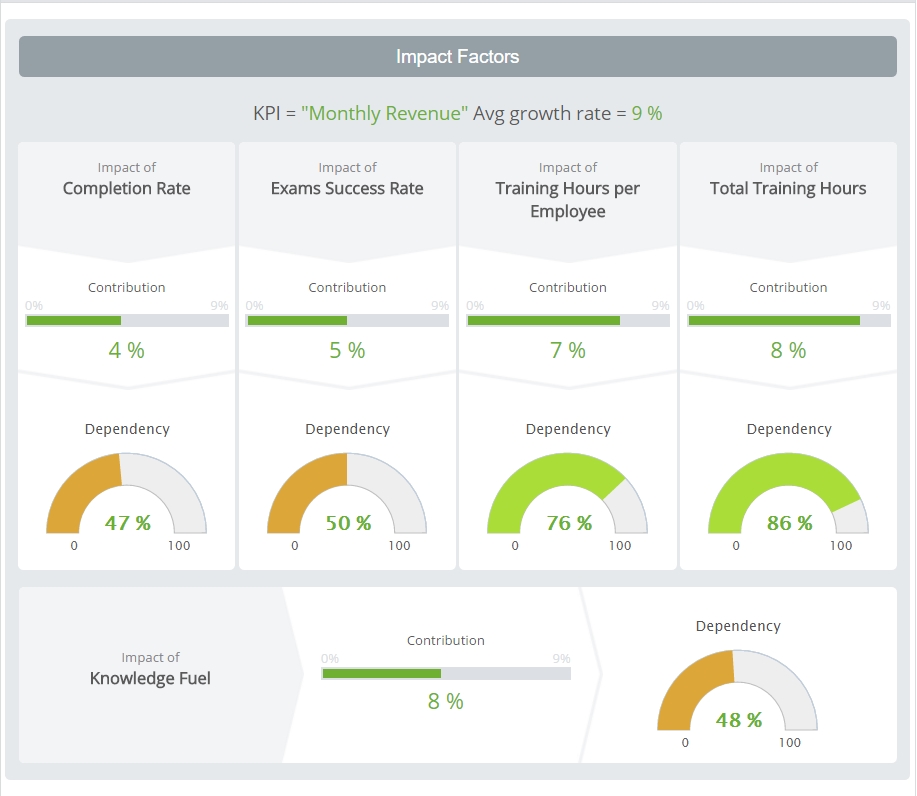Select the 48 % dependency value
Screen dimensions: 917x796
click(x=739, y=720)
